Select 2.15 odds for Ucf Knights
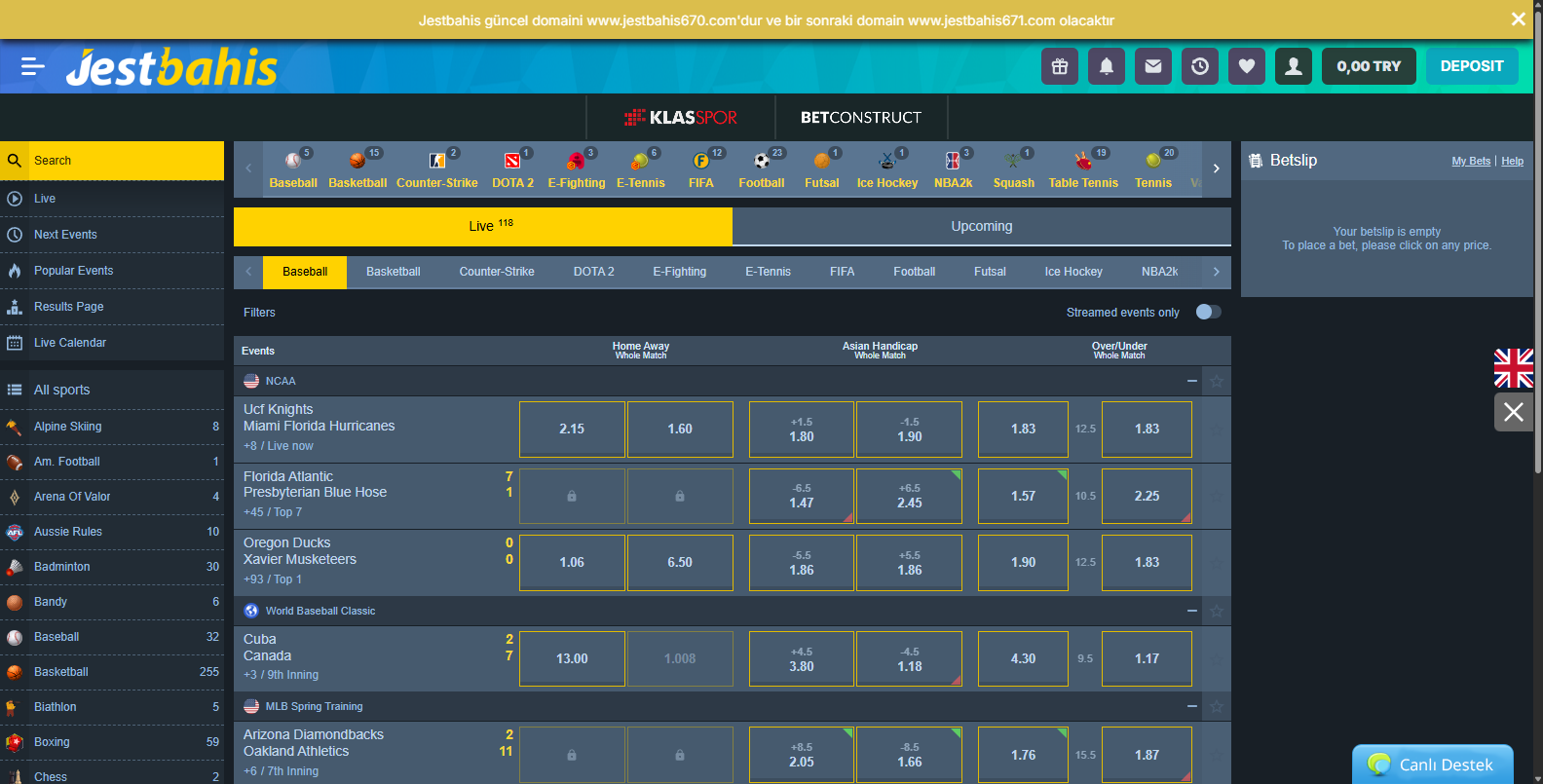The height and width of the screenshot is (784, 1543). 572,429
